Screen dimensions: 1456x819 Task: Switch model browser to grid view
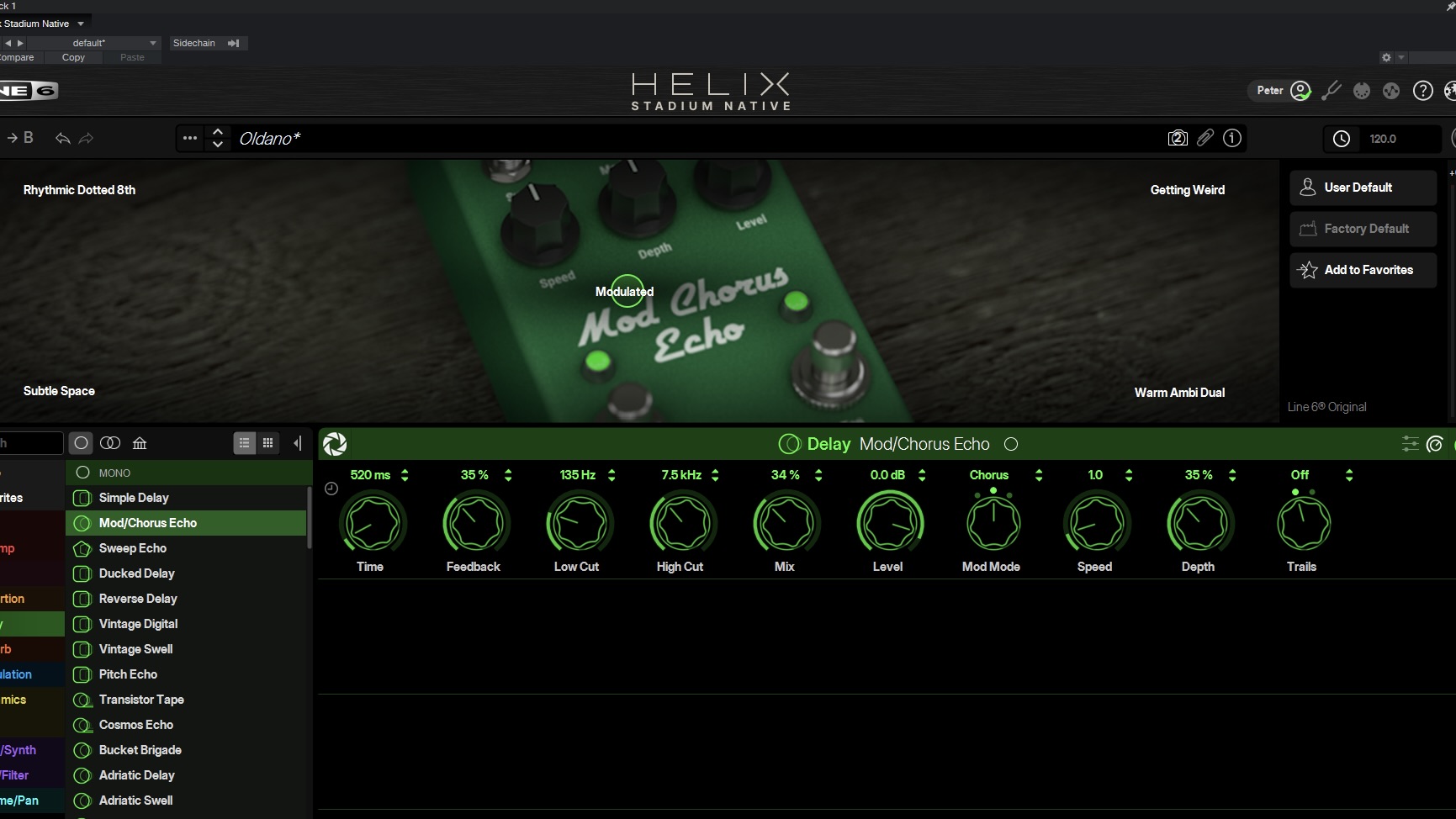(x=267, y=443)
